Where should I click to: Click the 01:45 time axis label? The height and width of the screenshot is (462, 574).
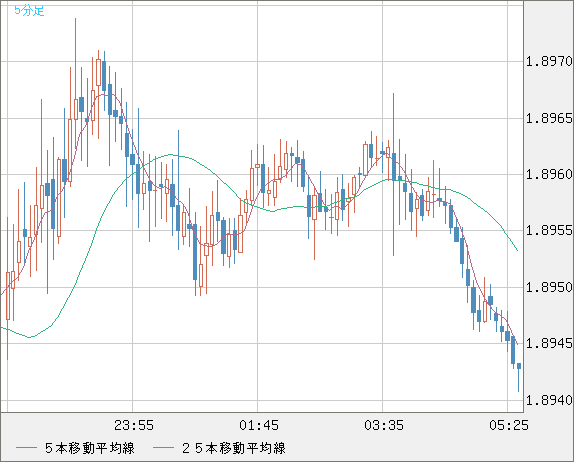[259, 425]
